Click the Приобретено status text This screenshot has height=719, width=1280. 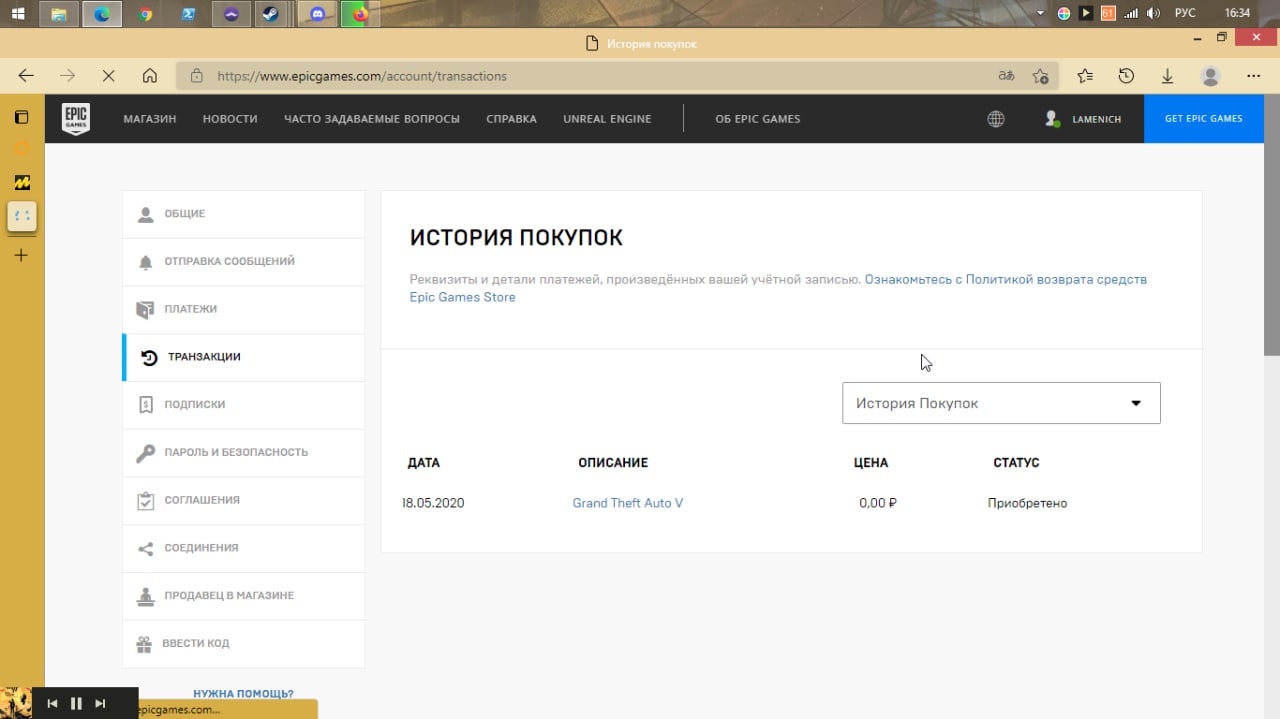(1027, 503)
